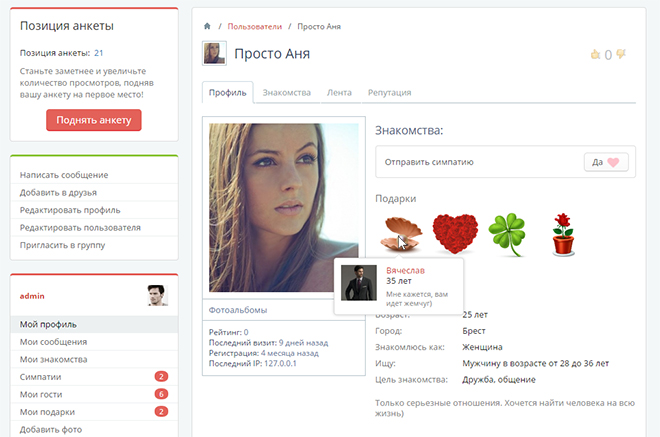This screenshot has height=437, width=660.
Task: Open Вячеслав's photo in gift tooltip
Action: [359, 282]
